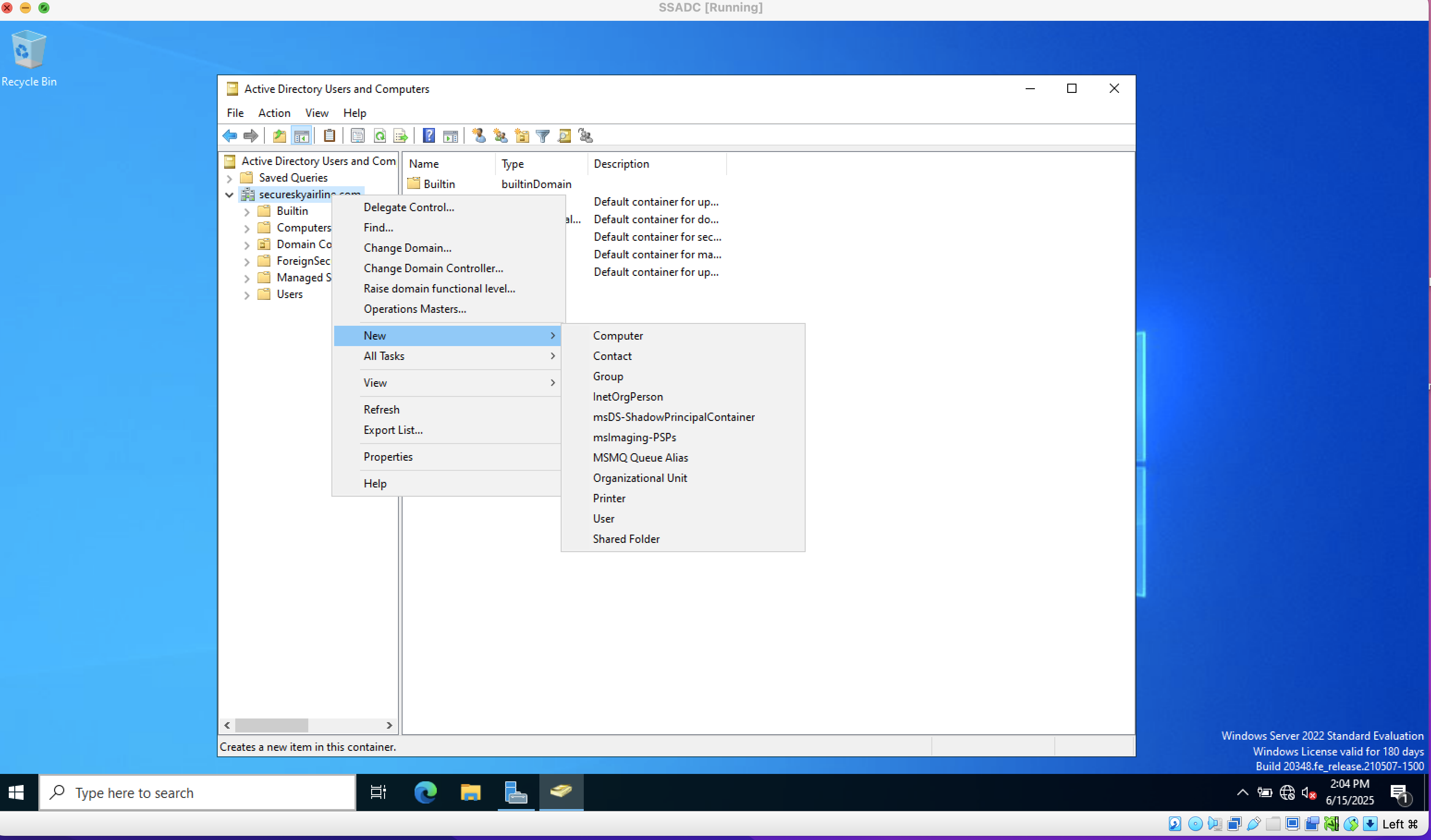Select Group in the New submenu

[683, 376]
